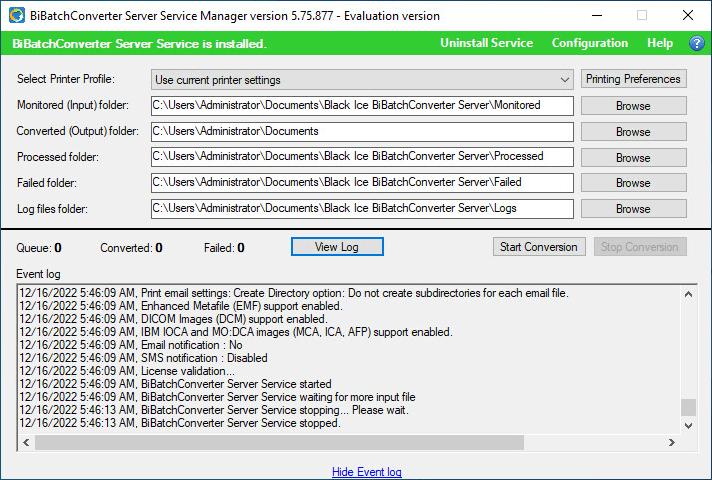Screen dimensions: 712x480
Task: Click the 'Failed: 0' counter
Action: tap(224, 248)
